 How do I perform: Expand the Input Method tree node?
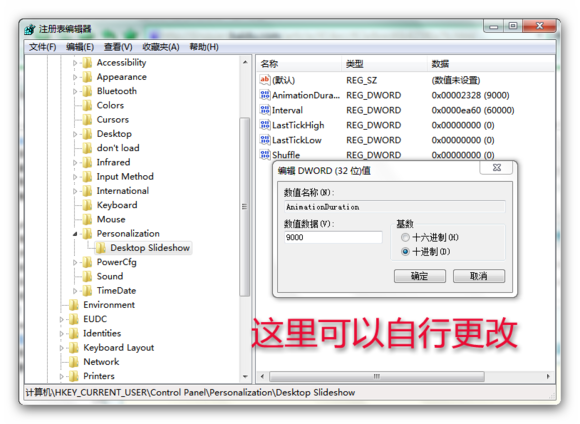(x=75, y=177)
